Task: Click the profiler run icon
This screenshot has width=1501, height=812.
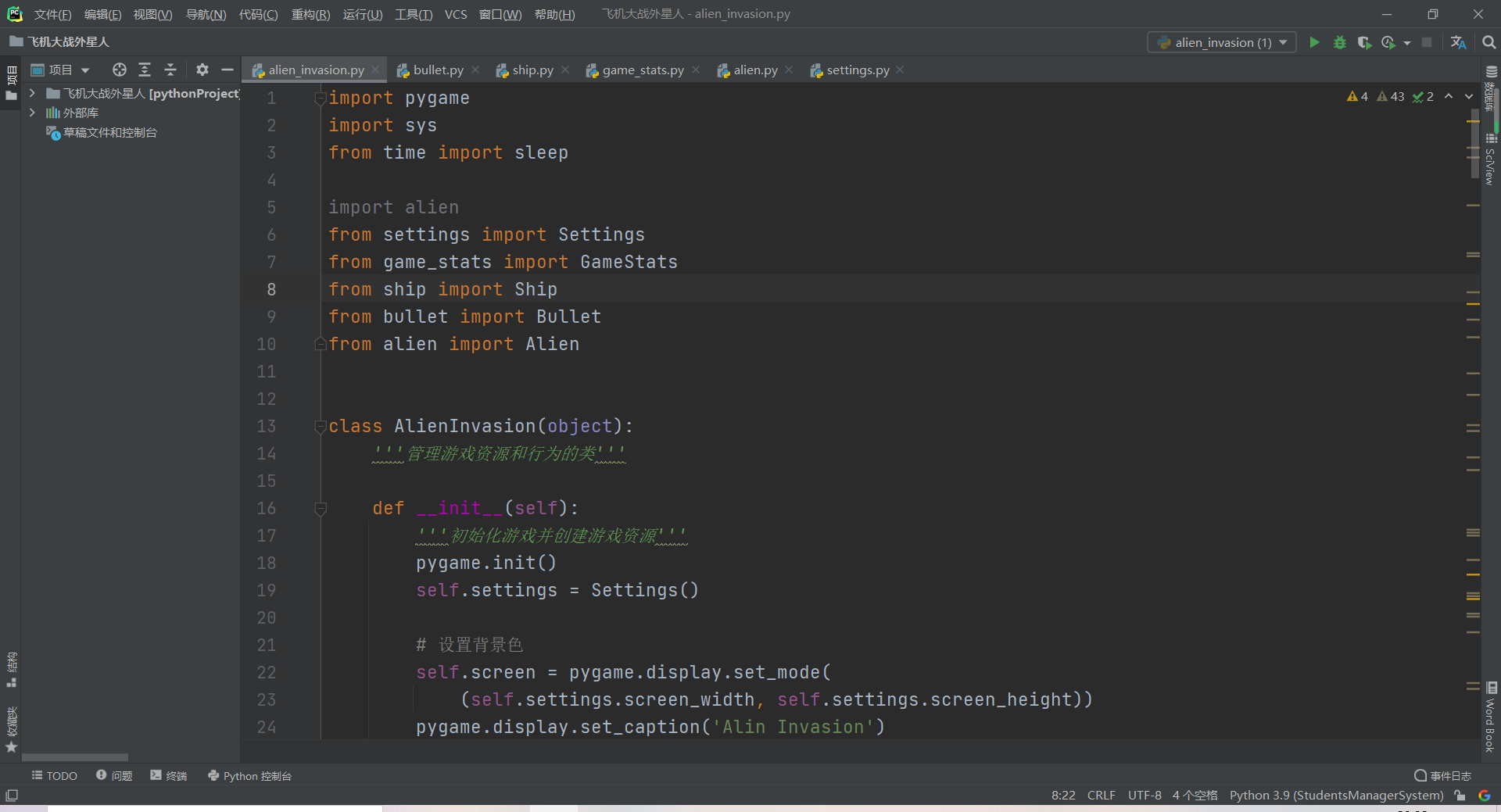Action: [x=1388, y=42]
